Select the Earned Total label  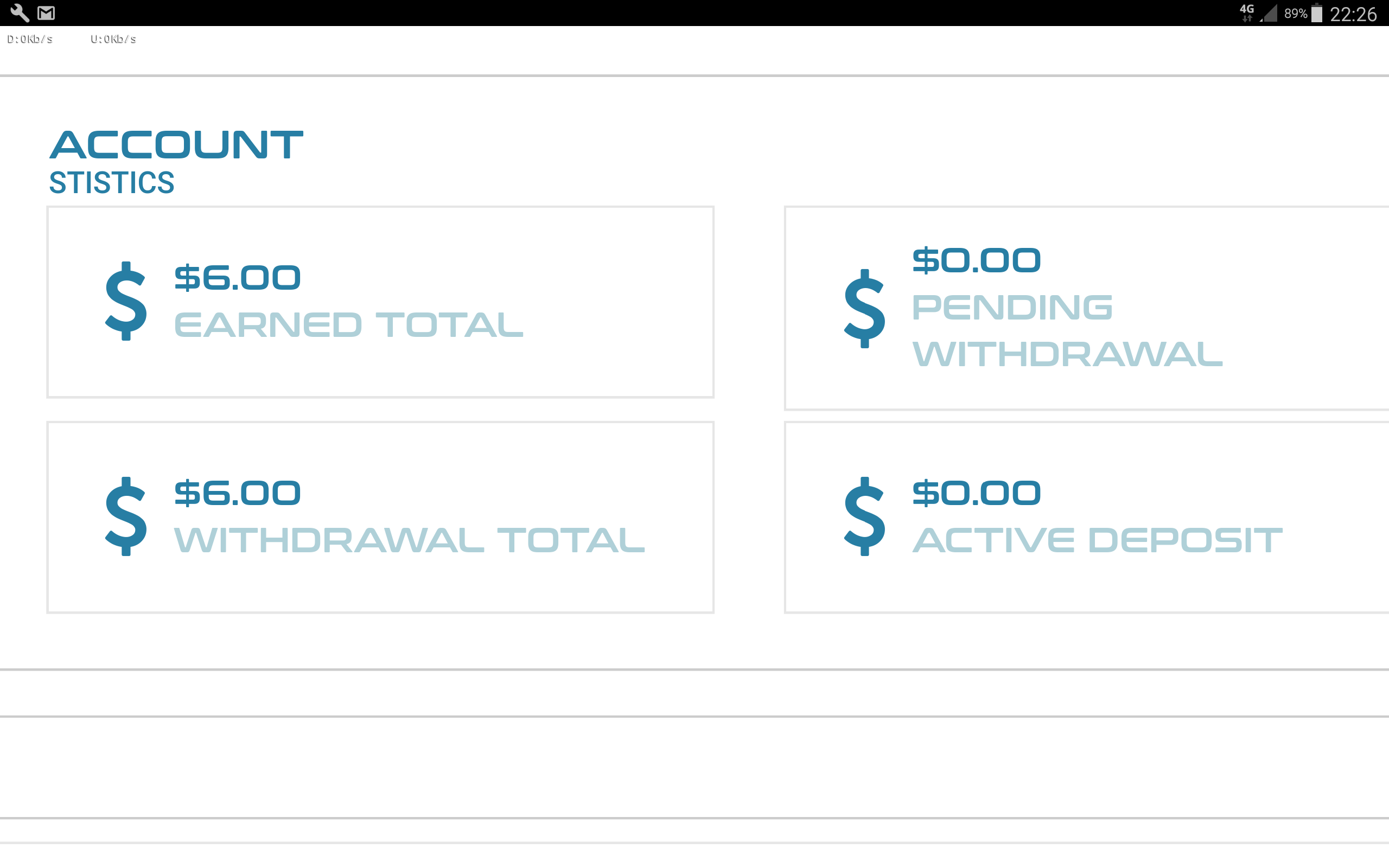pyautogui.click(x=348, y=325)
